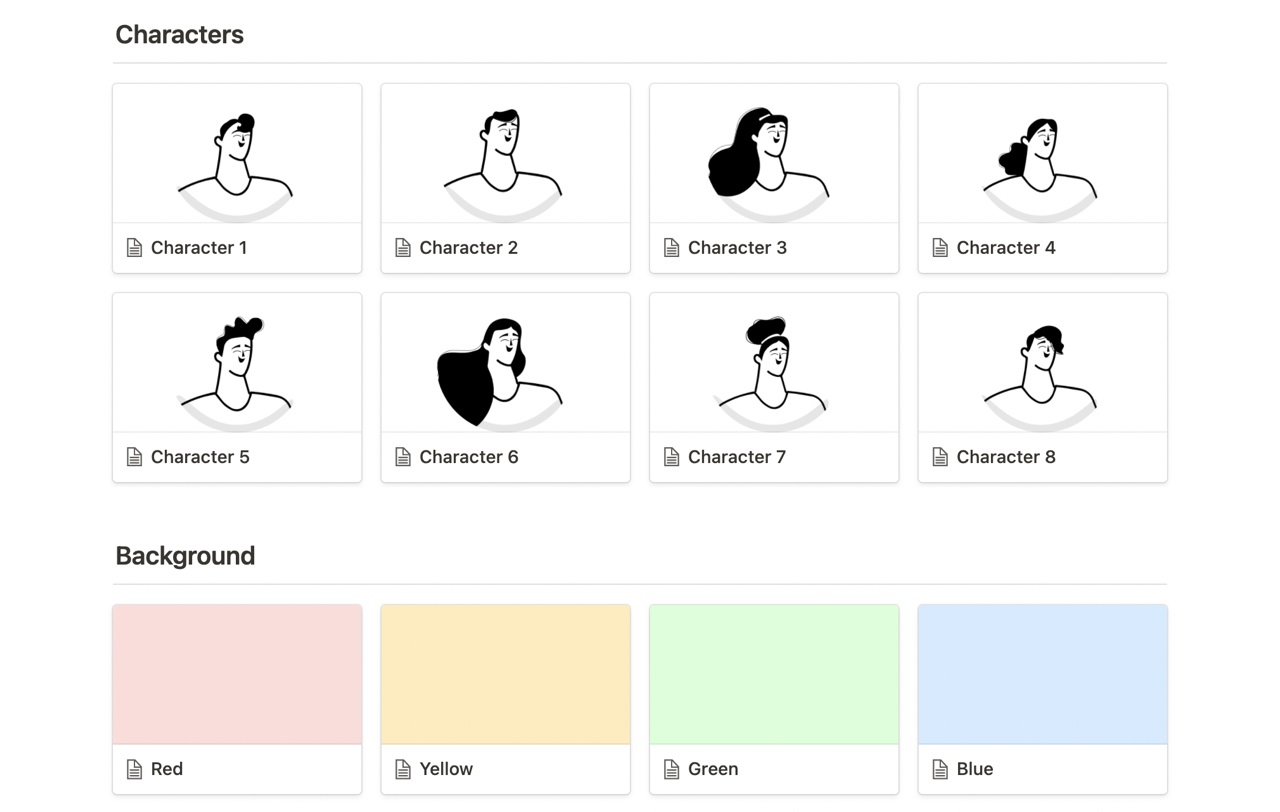Click the page icon beside Character 1

134,248
